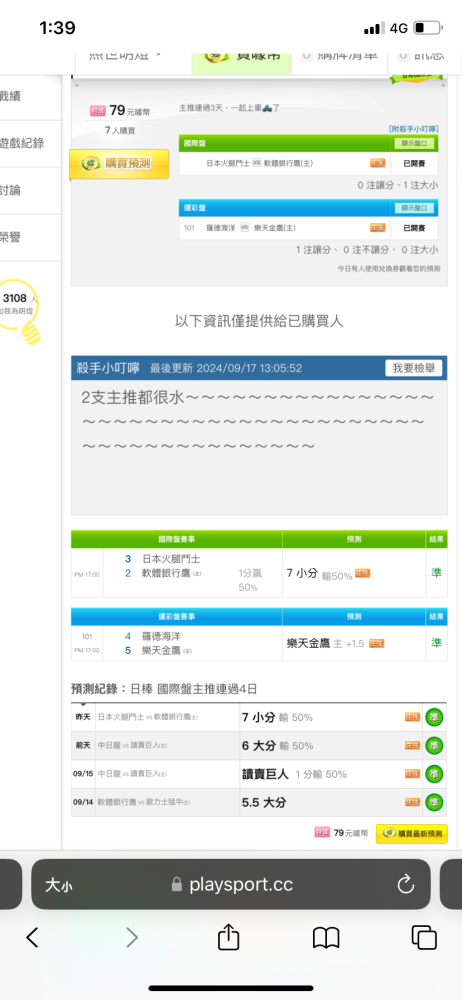Tap Safari reload page icon
The width and height of the screenshot is (462, 1000).
point(406,884)
